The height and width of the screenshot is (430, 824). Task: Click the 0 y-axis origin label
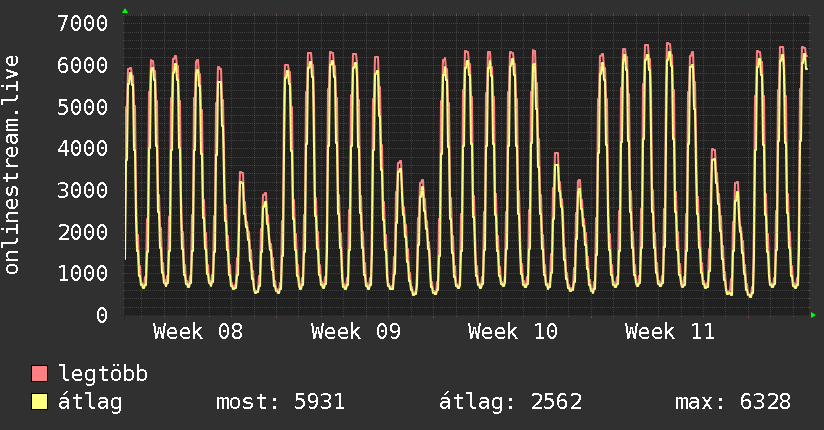click(x=101, y=315)
